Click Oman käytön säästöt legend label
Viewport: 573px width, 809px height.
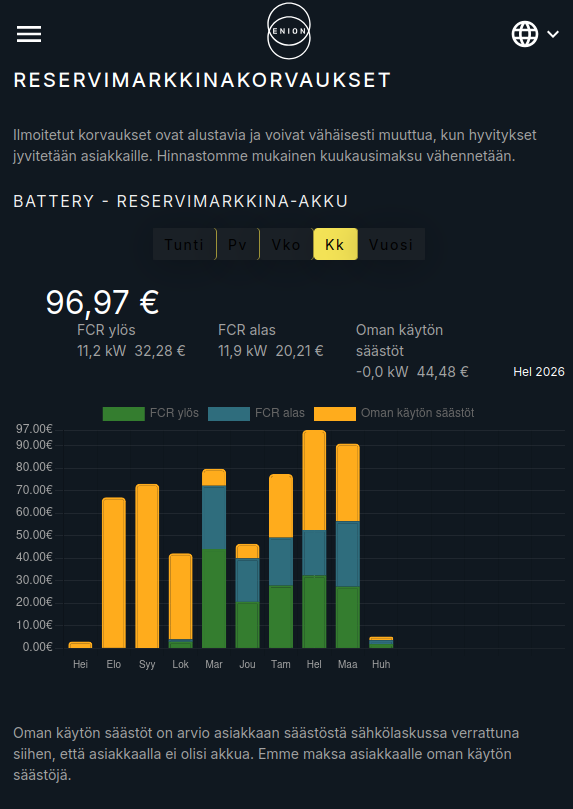417,413
